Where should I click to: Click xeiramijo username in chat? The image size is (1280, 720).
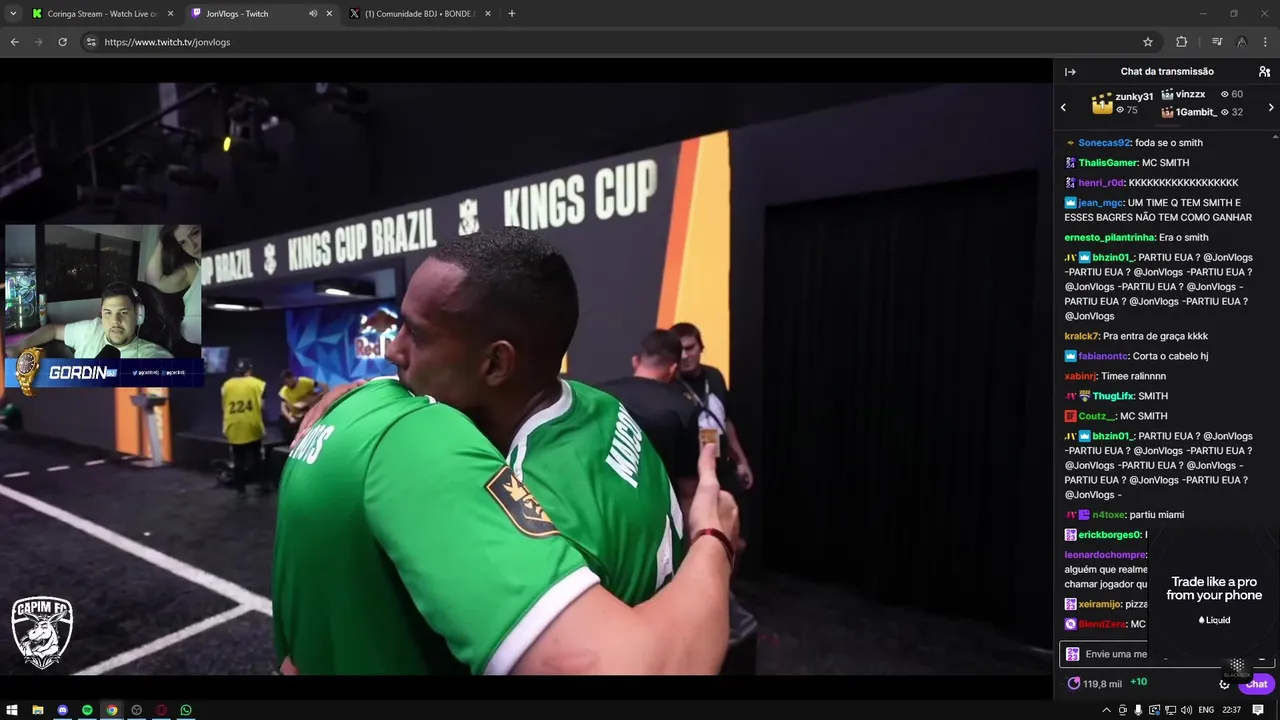pos(1099,604)
